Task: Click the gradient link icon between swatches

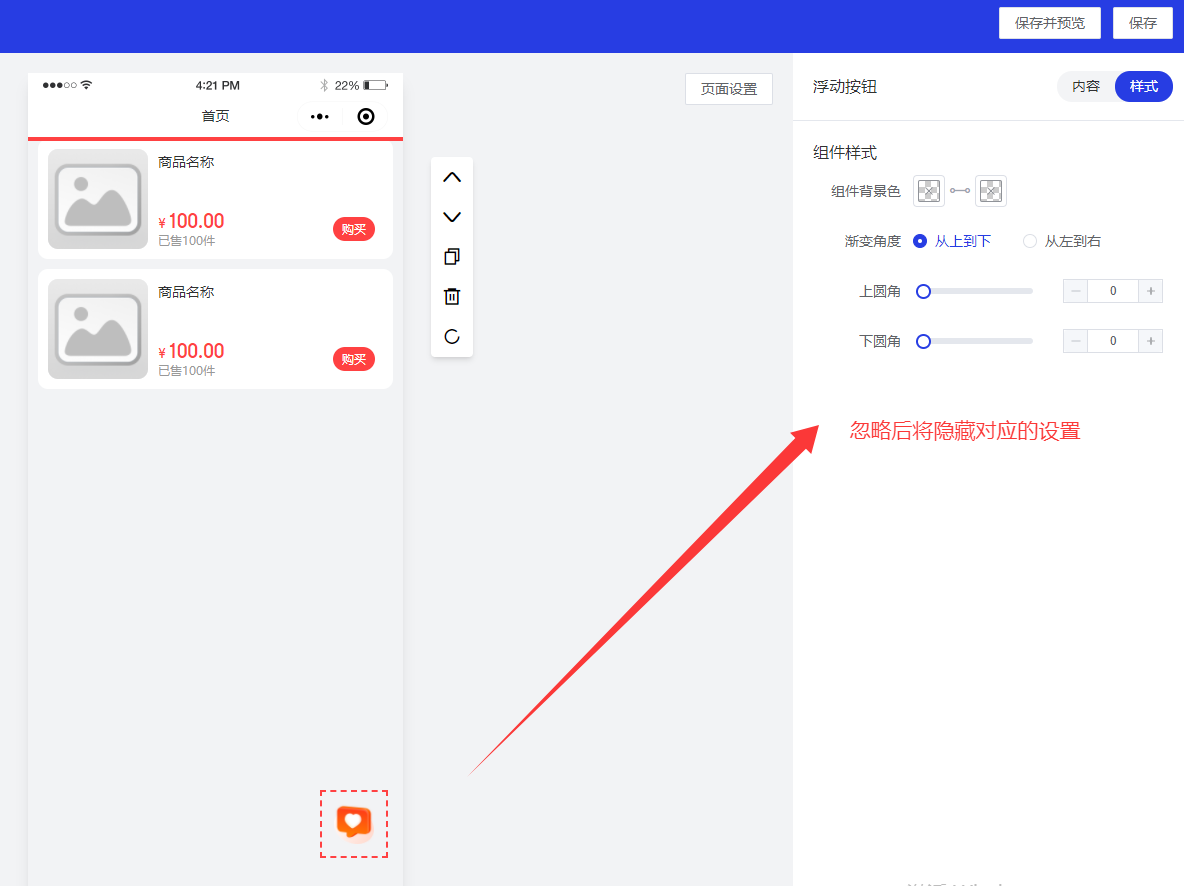Action: click(960, 191)
